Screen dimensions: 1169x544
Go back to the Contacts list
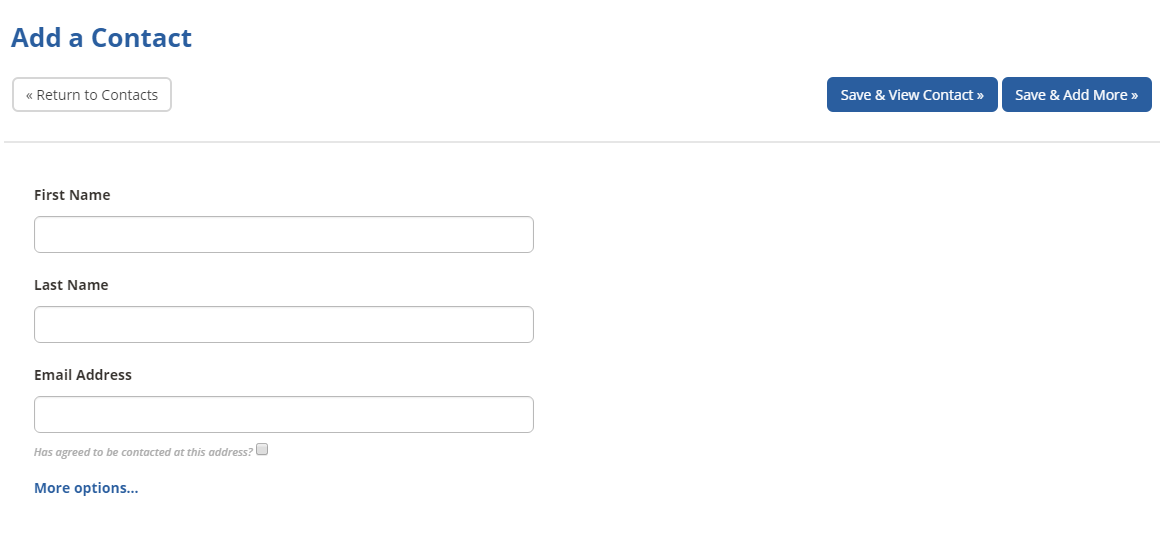[92, 95]
